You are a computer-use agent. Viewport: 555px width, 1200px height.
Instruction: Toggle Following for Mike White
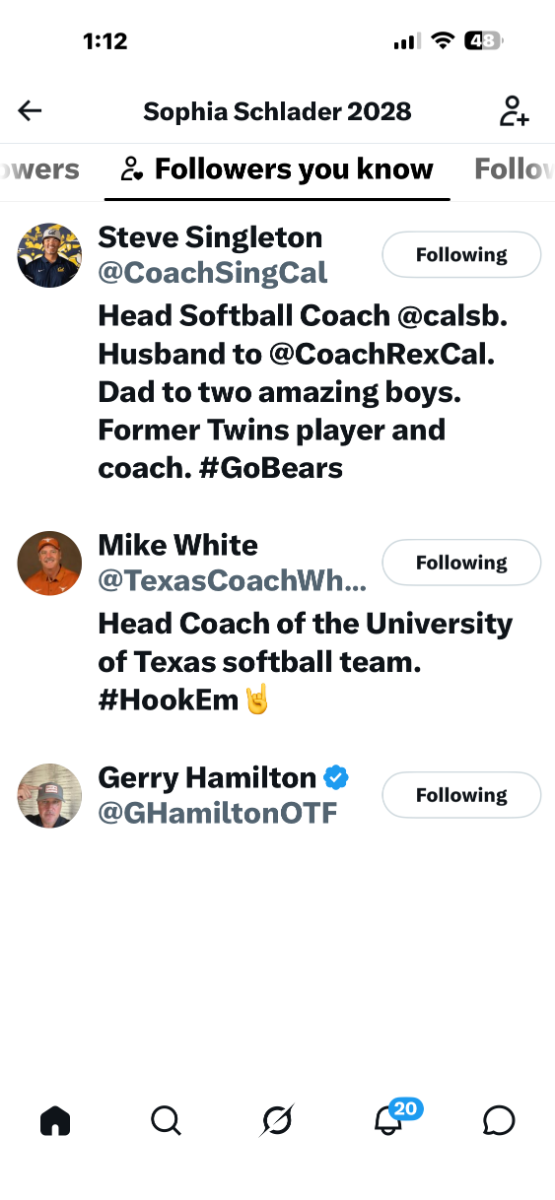point(461,563)
